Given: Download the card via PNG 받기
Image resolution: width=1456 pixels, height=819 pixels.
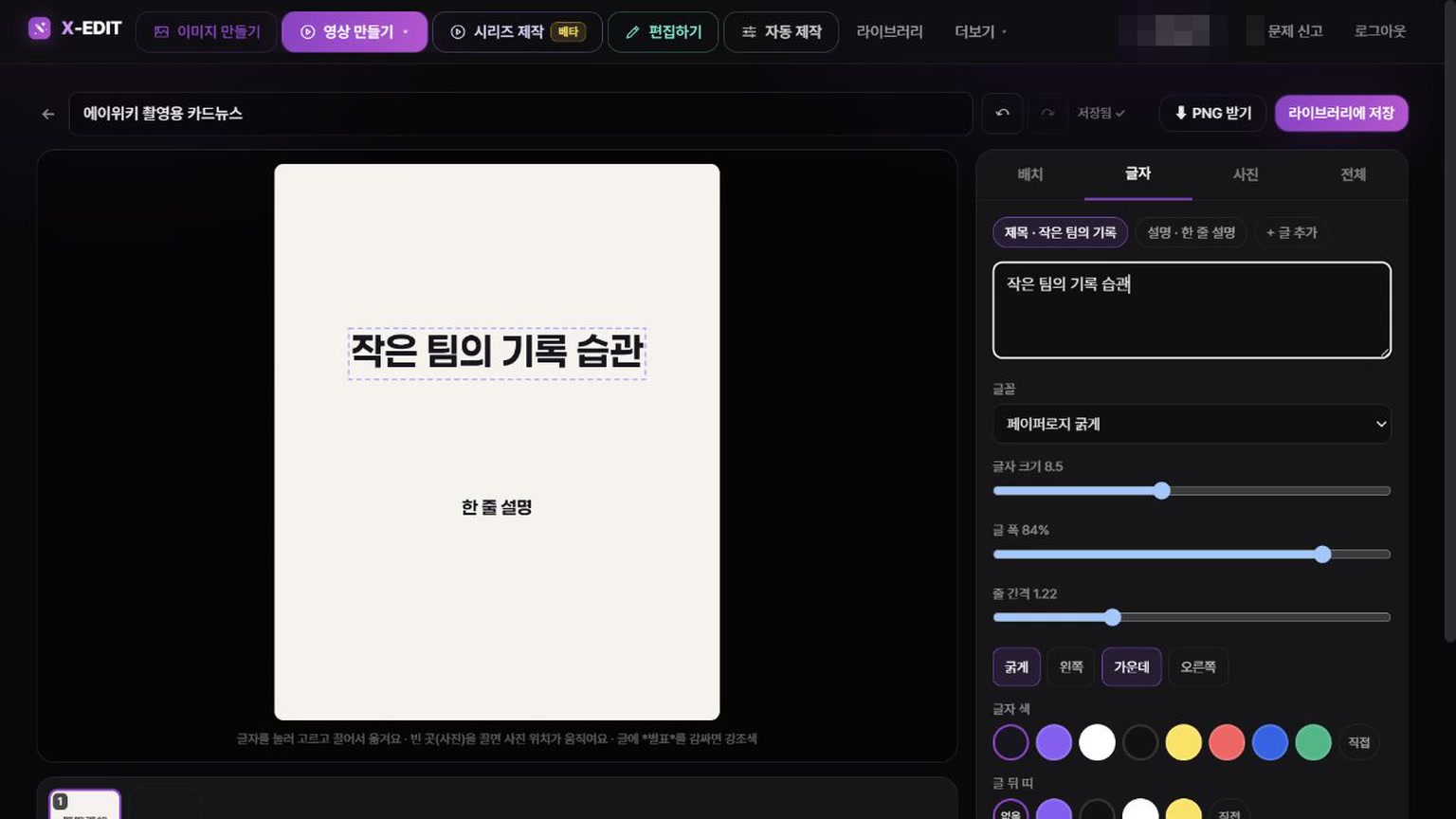Looking at the screenshot, I should (x=1213, y=114).
